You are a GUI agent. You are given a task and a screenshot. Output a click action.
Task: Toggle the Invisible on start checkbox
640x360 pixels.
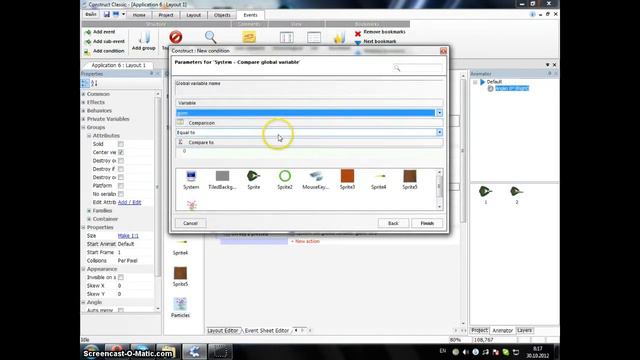(121, 278)
